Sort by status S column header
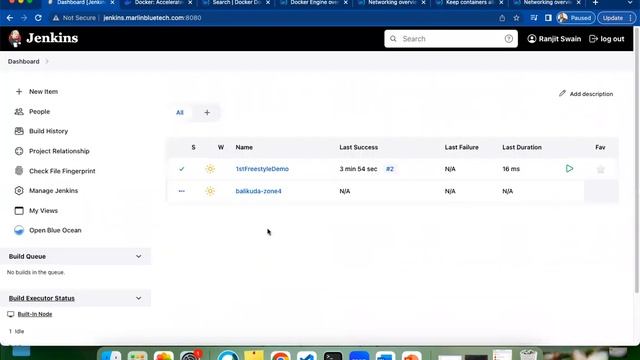Image resolution: width=640 pixels, height=360 pixels. (x=193, y=147)
